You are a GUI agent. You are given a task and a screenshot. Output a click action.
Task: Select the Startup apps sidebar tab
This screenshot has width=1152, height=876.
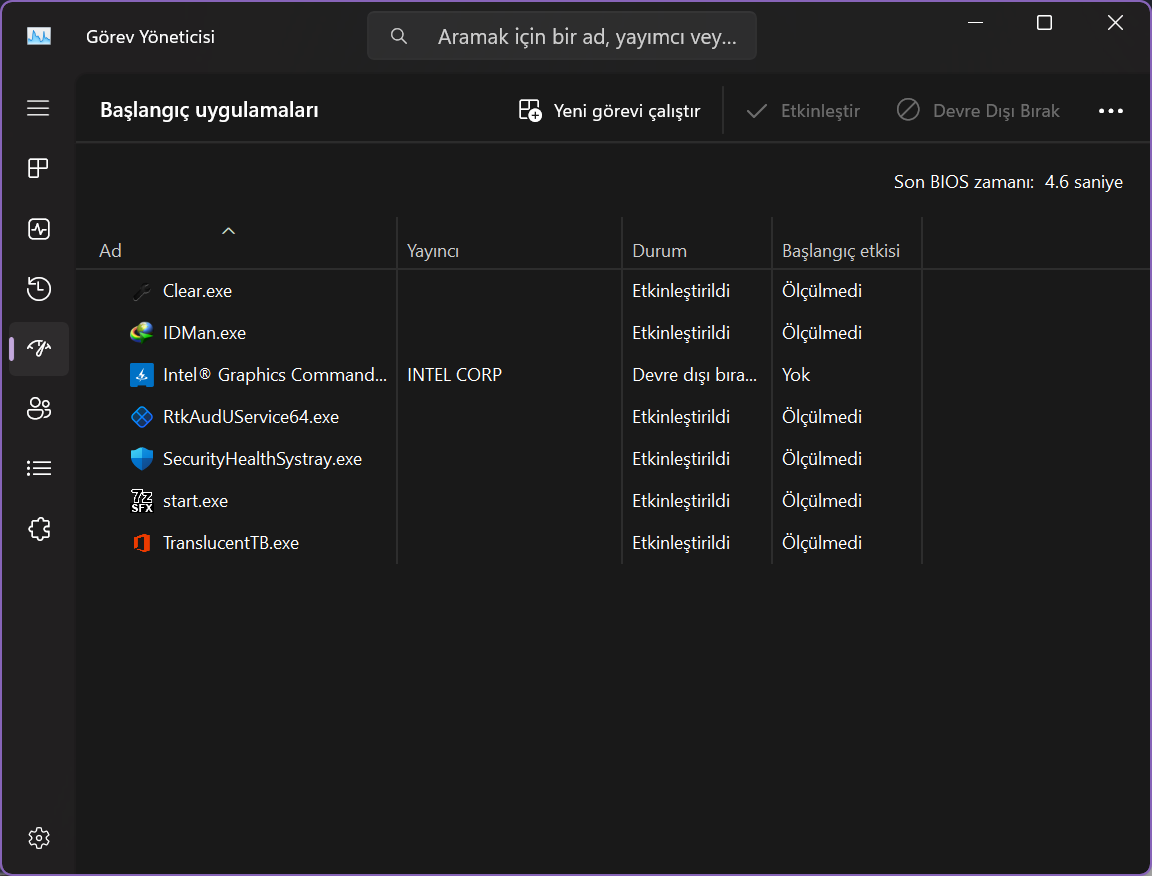tap(38, 348)
